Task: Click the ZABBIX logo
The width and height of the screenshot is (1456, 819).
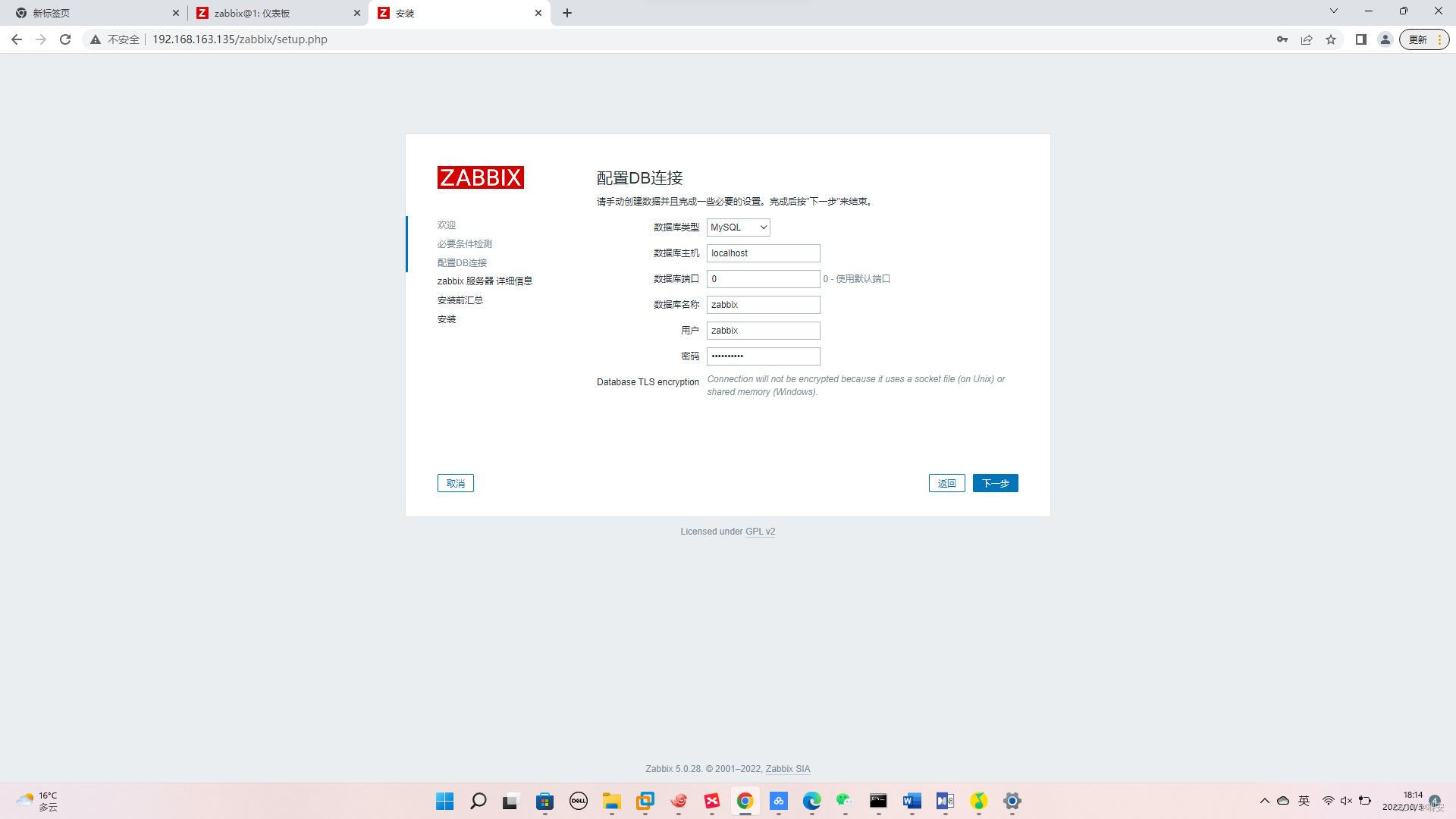Action: tap(480, 177)
